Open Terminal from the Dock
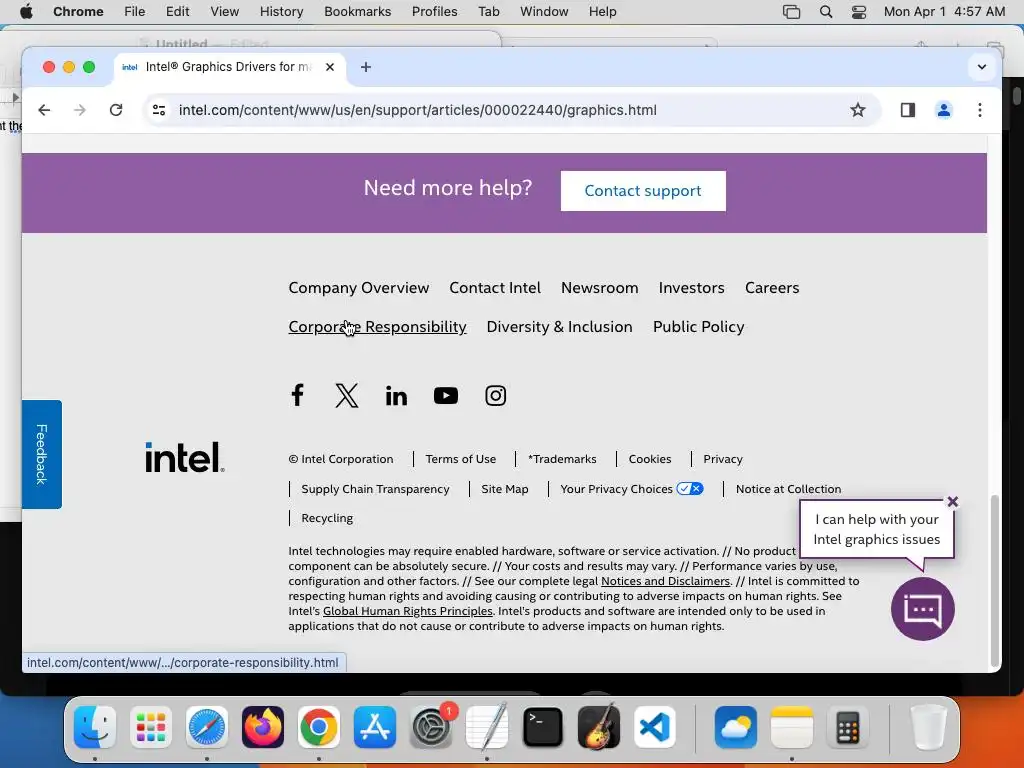Image resolution: width=1024 pixels, height=768 pixels. (543, 727)
